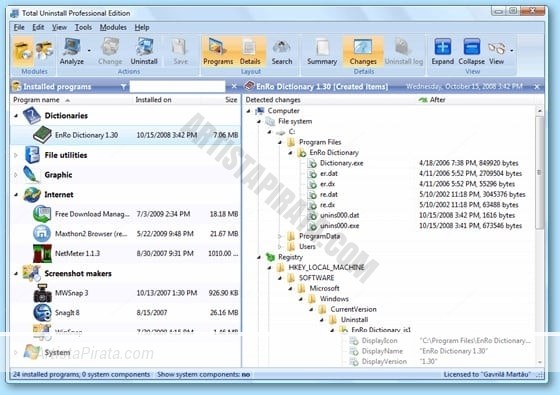Show the Changes details view
This screenshot has height=395, width=560.
[x=363, y=52]
